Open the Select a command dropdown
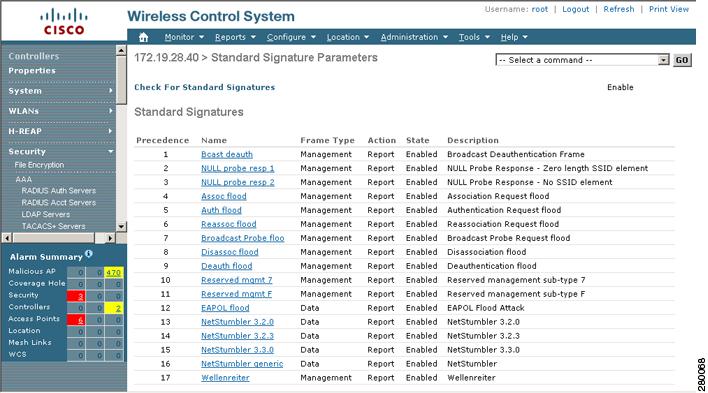This screenshot has height=393, width=708. [582, 60]
